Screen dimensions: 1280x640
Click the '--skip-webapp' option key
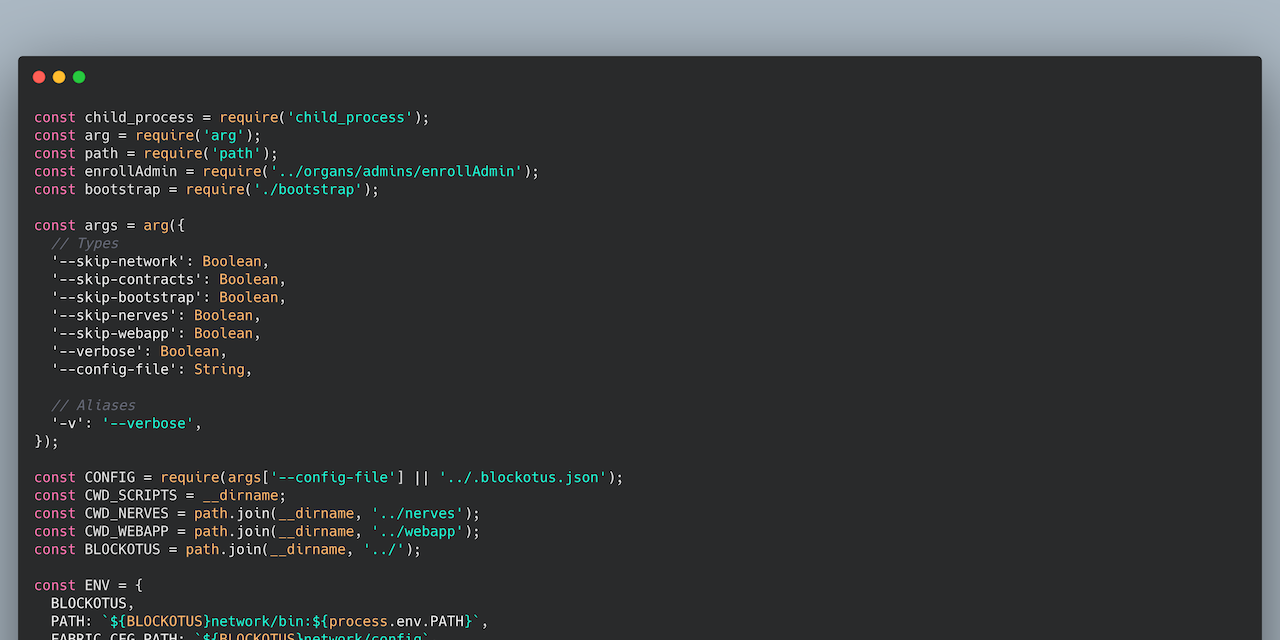tap(114, 333)
